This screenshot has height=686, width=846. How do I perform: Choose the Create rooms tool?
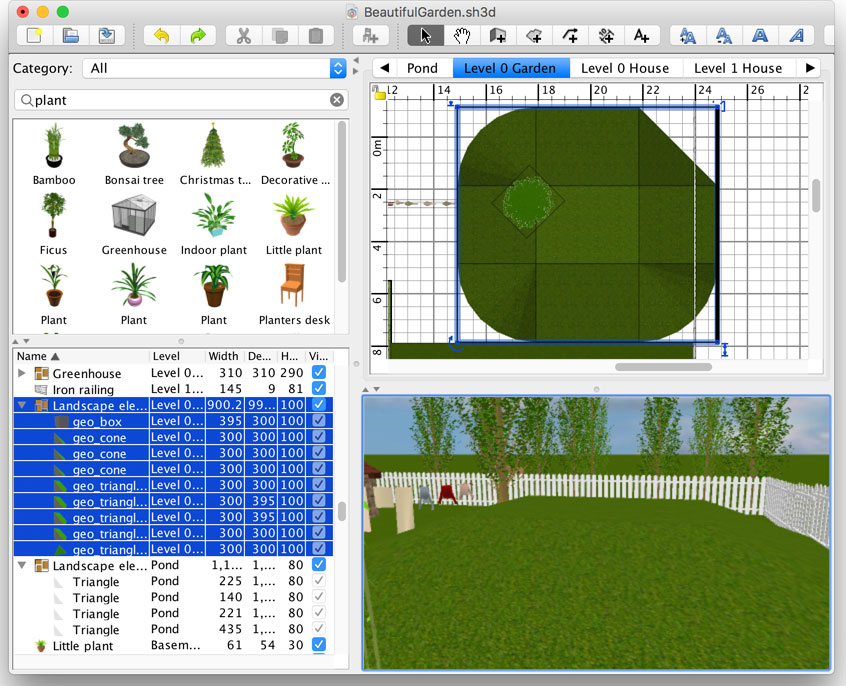click(534, 36)
